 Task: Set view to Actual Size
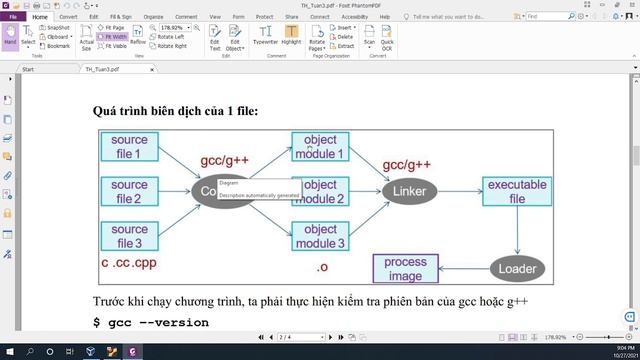pyautogui.click(x=86, y=38)
